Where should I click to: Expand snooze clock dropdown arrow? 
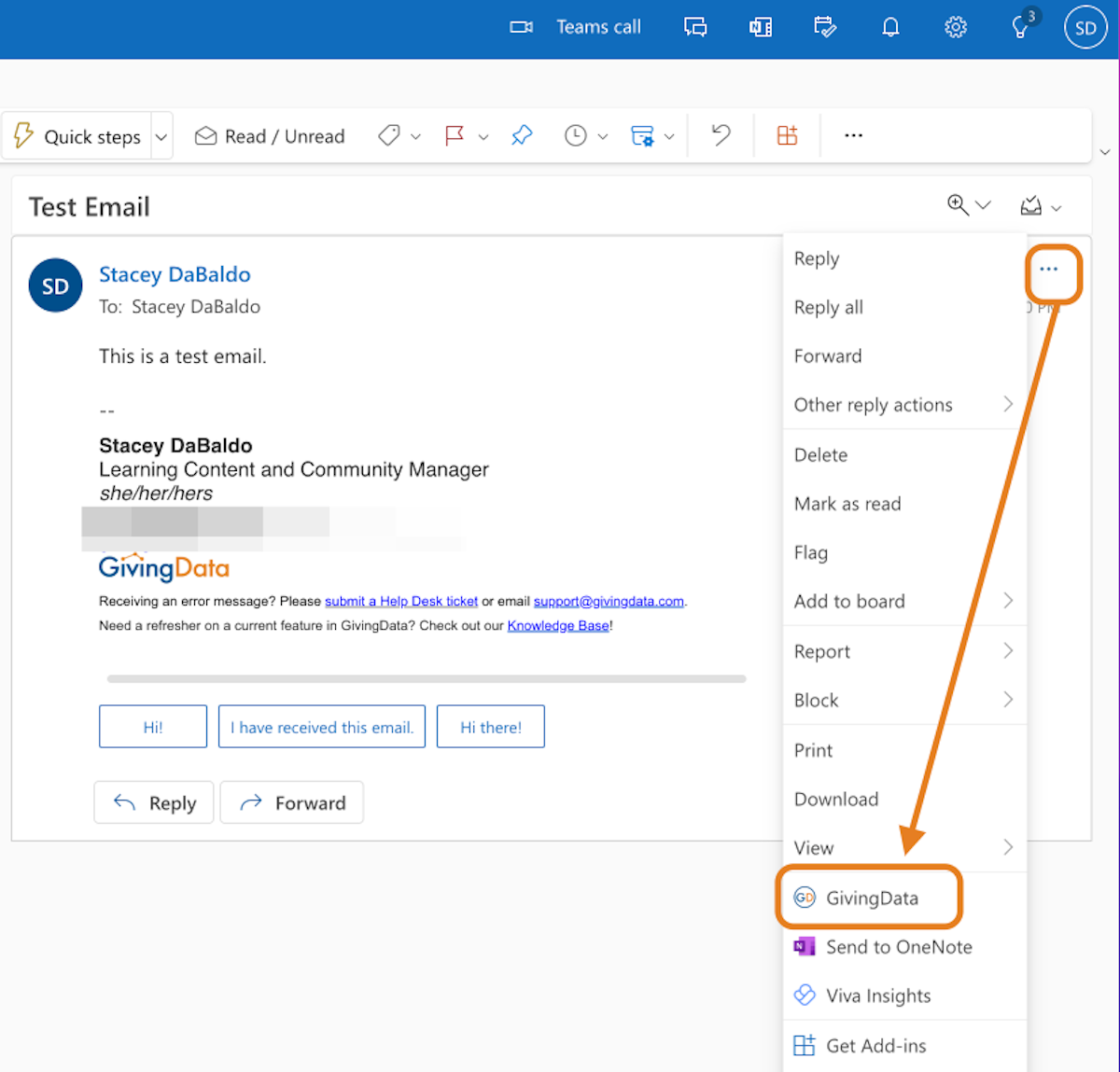click(603, 137)
